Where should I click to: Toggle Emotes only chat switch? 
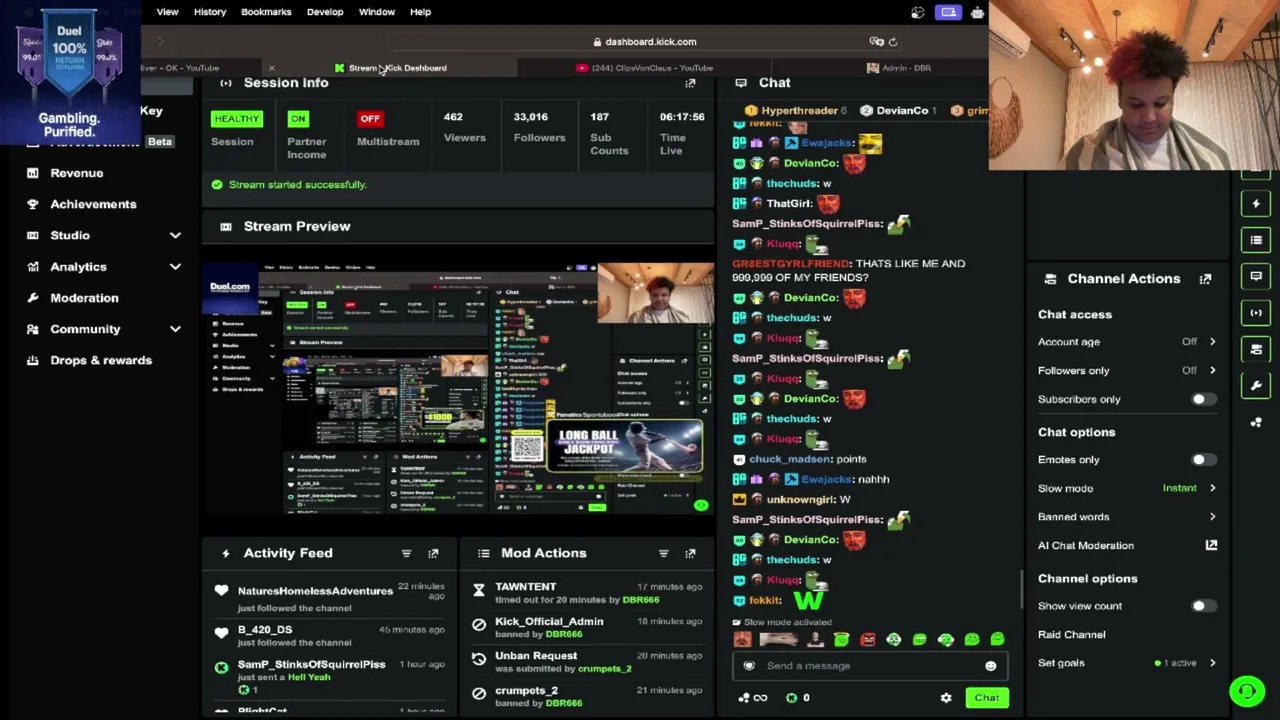1202,460
